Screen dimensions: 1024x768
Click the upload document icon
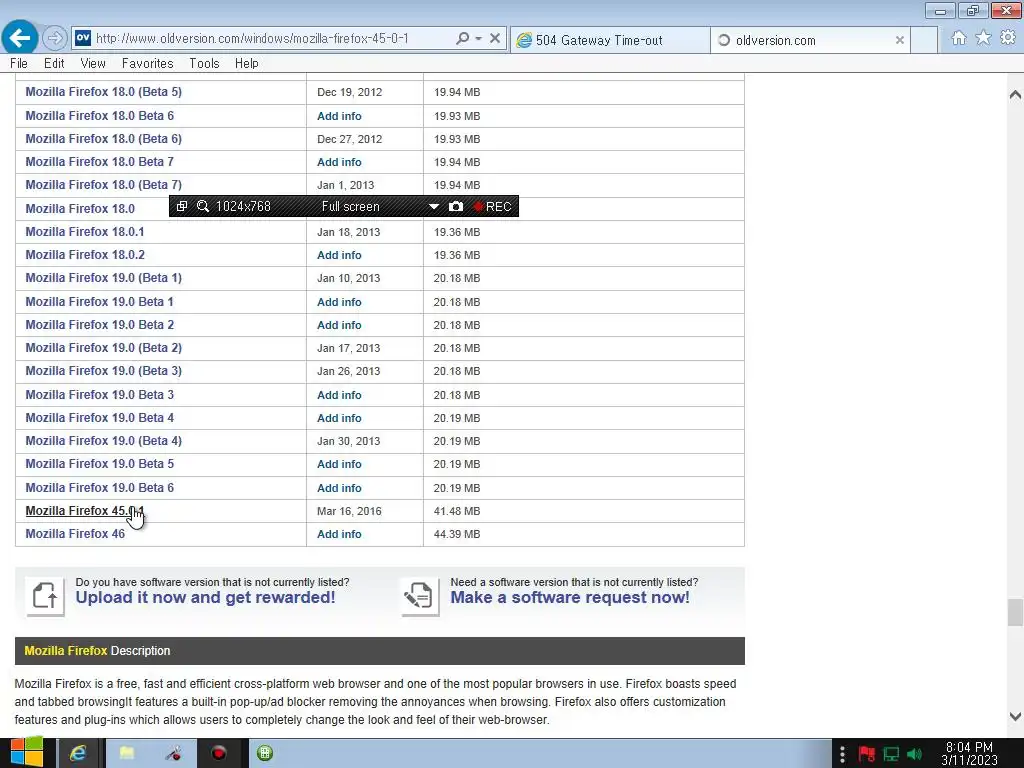(45, 596)
